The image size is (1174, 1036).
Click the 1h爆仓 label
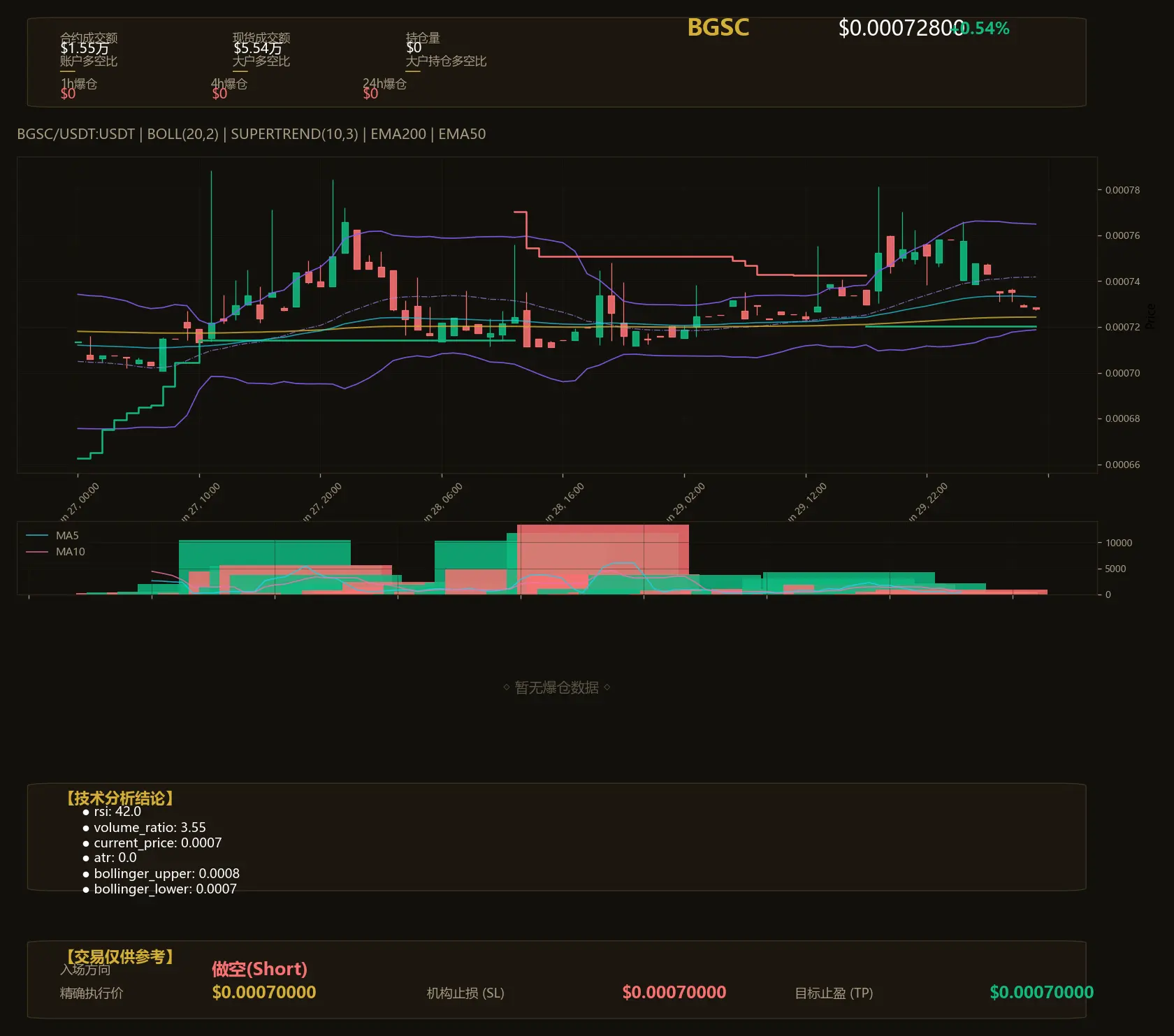(79, 84)
